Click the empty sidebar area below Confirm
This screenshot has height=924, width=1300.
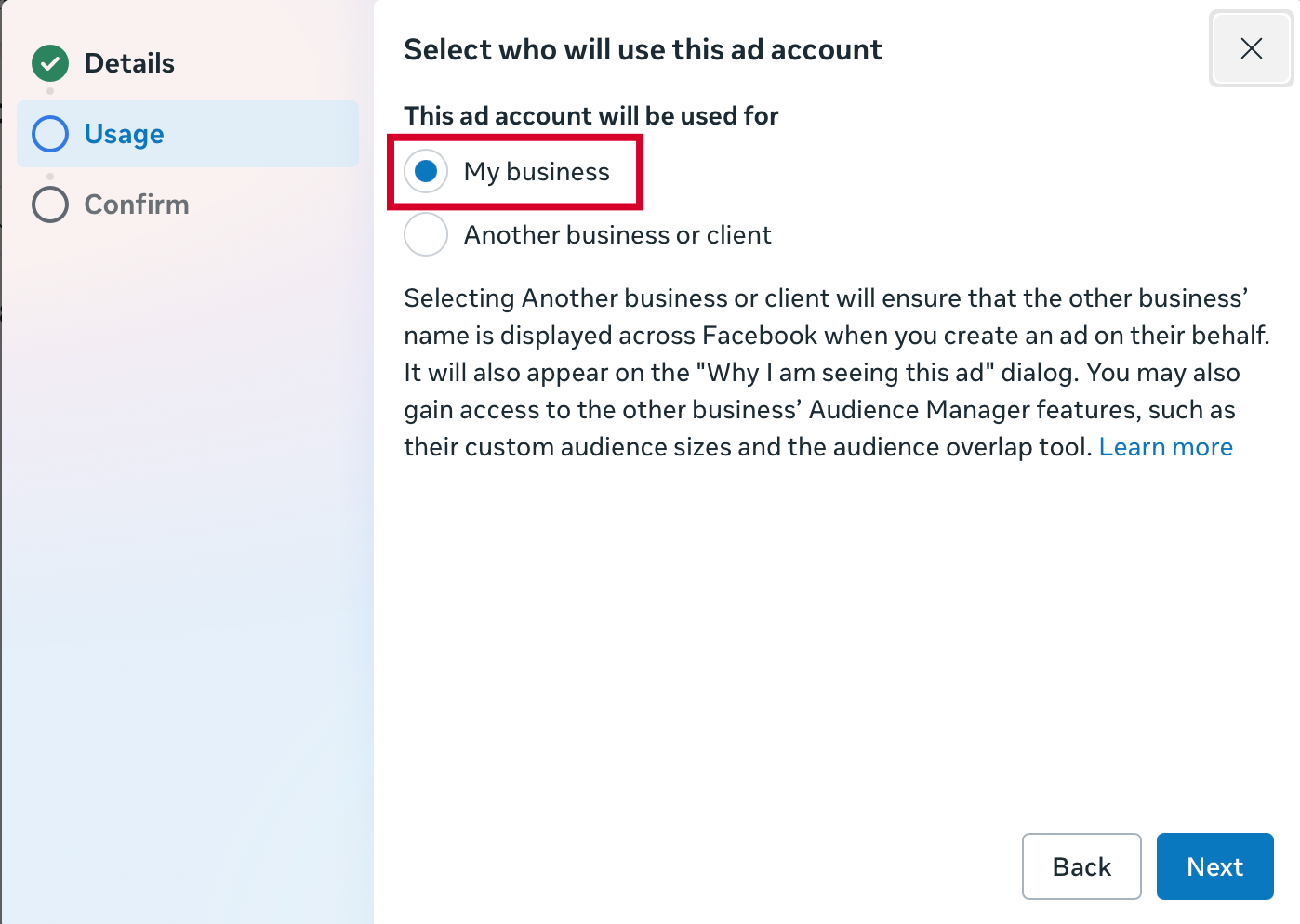186,558
